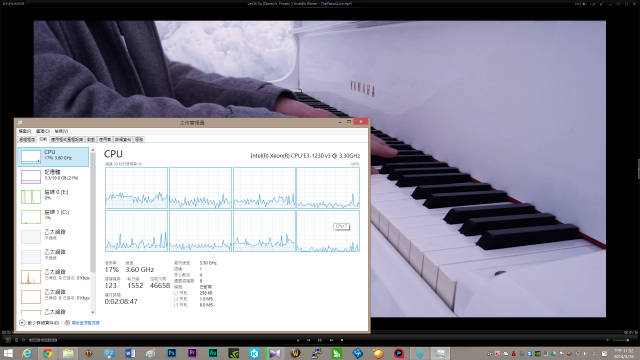The image size is (640, 360).
Task: Click the video player pause button
Action: (320, 340)
